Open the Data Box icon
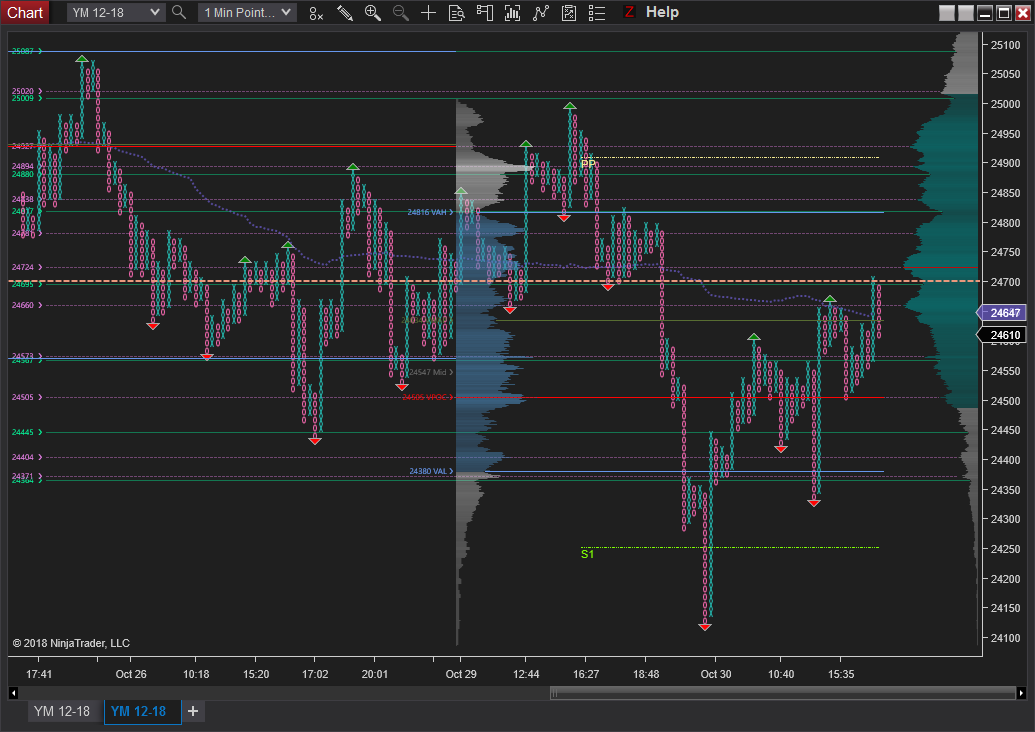 coord(457,13)
